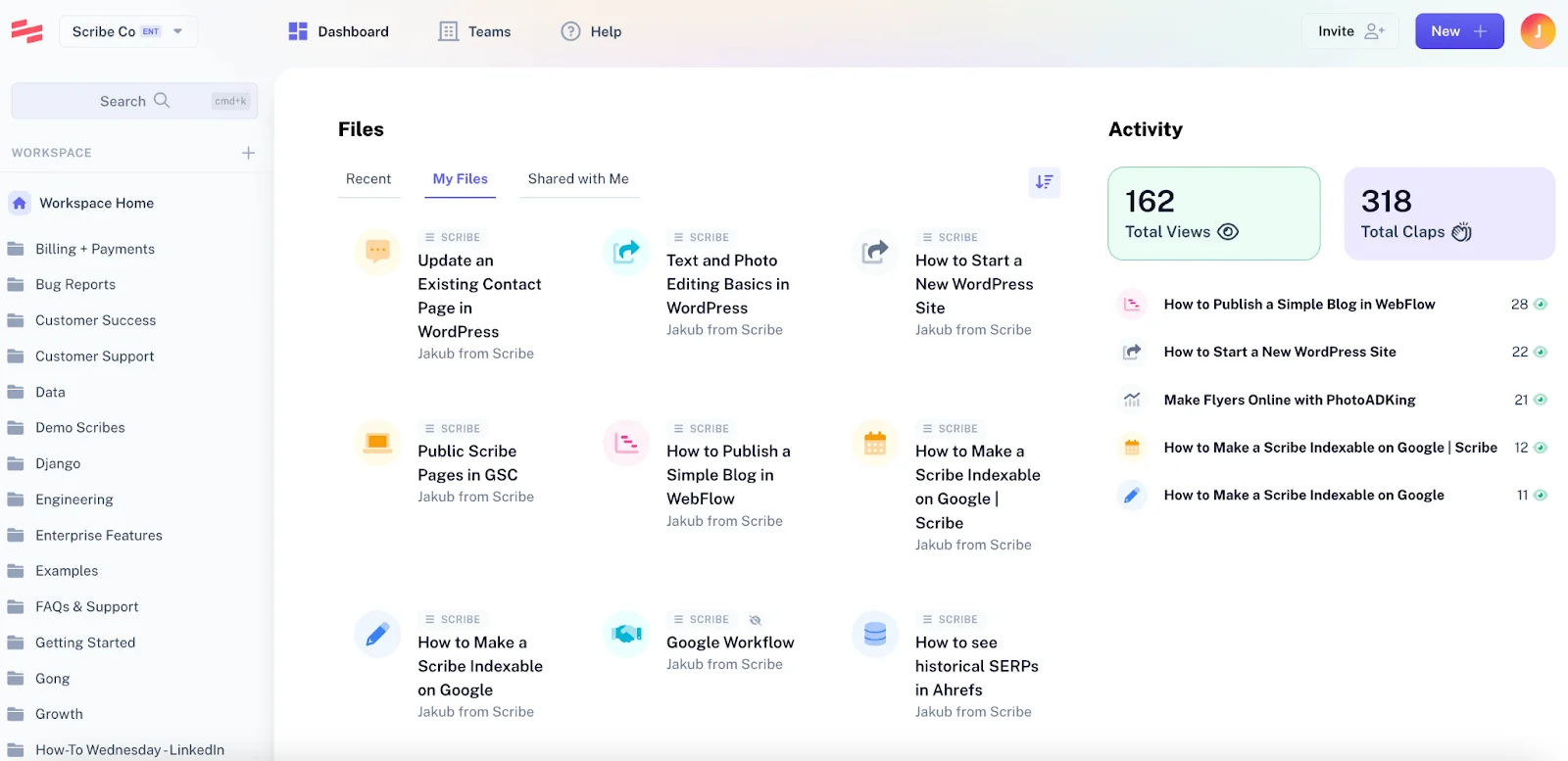
Task: Click the laptop icon for Public Scribe Pages in GSC
Action: (x=377, y=443)
